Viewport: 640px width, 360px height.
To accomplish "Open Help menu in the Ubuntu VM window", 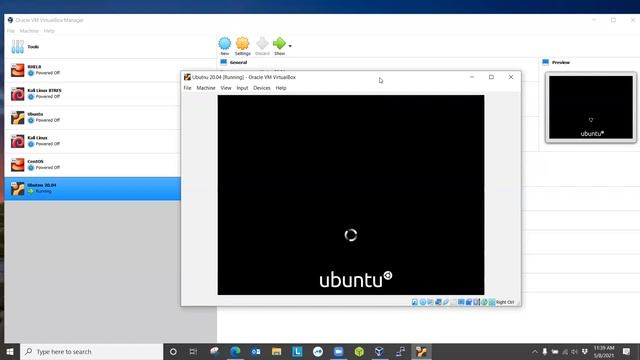I will (281, 88).
